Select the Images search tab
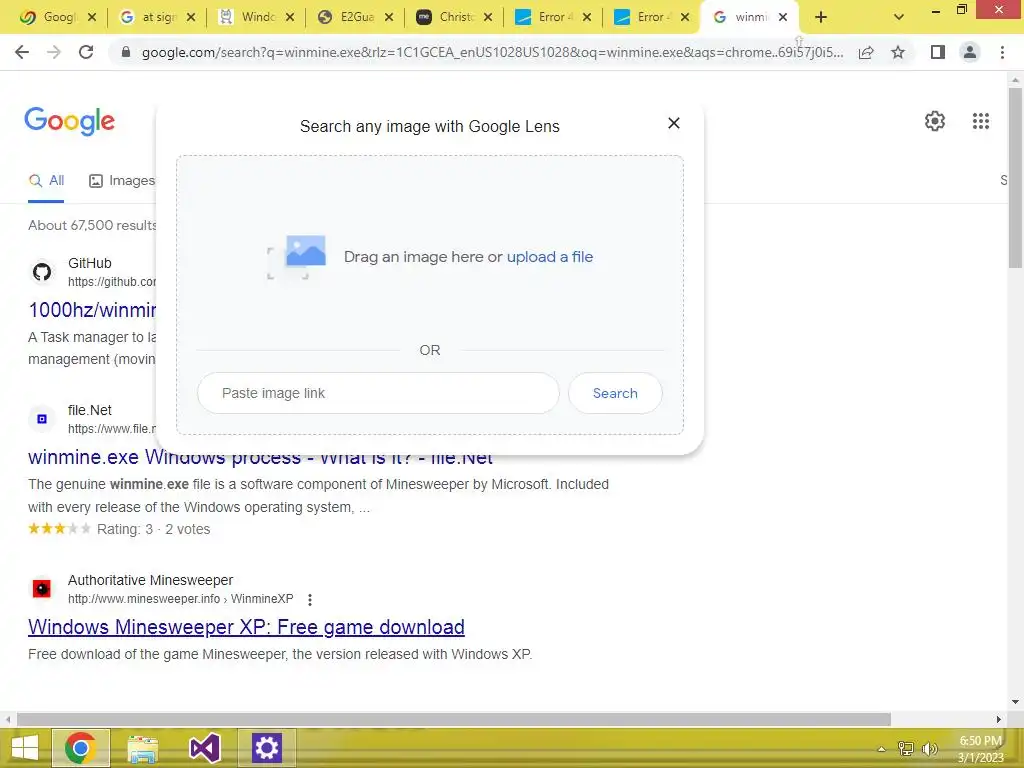Screen dimensions: 1024x768 [122, 181]
